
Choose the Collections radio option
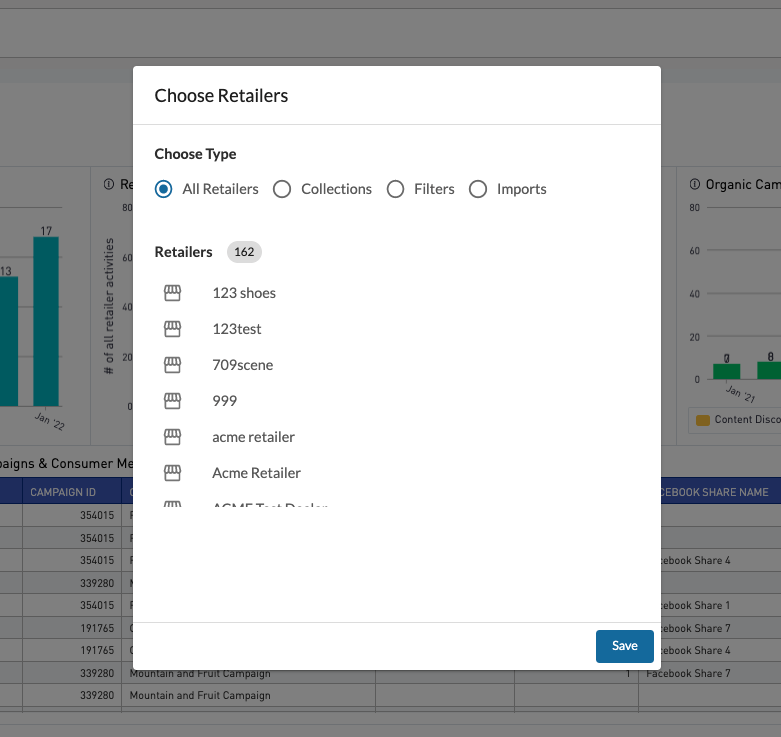click(x=282, y=189)
